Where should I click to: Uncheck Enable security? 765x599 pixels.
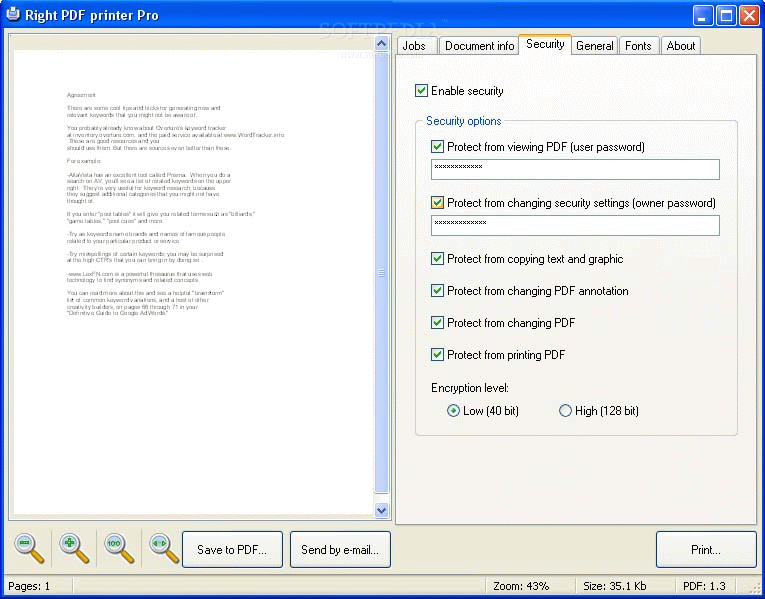pos(421,91)
